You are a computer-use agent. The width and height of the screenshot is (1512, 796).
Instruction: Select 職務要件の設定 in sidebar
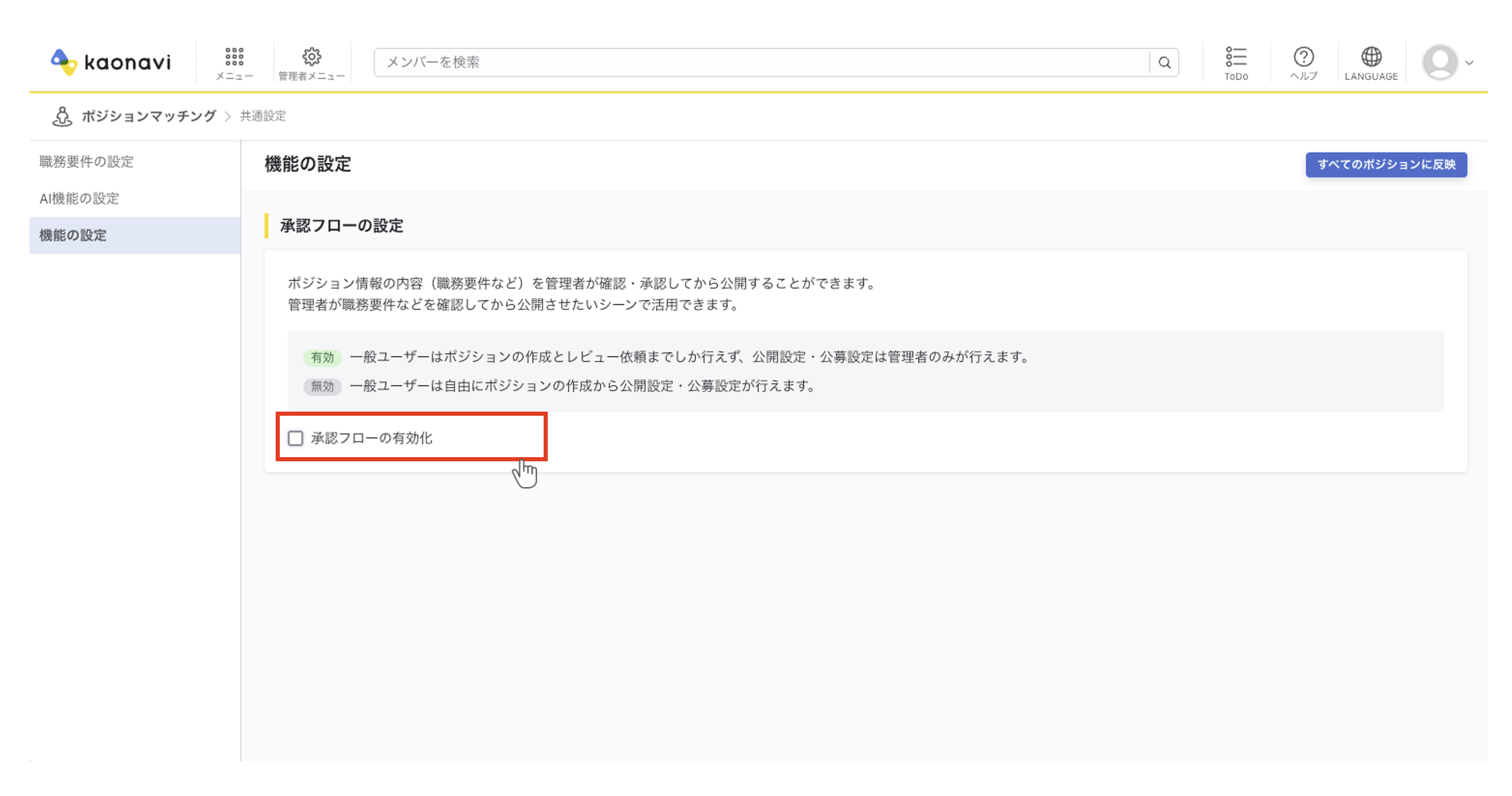[x=135, y=162]
